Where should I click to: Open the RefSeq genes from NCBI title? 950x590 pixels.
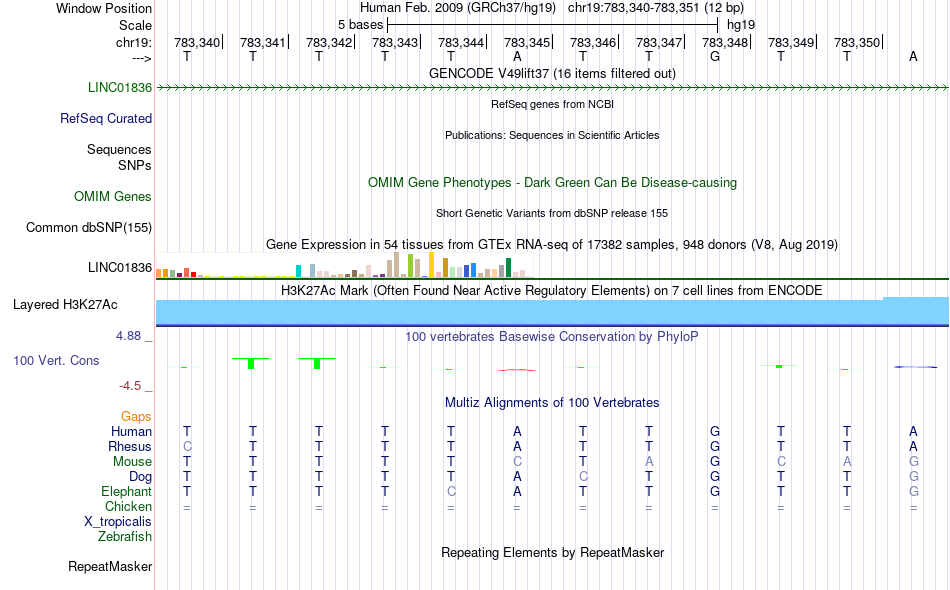click(x=552, y=104)
